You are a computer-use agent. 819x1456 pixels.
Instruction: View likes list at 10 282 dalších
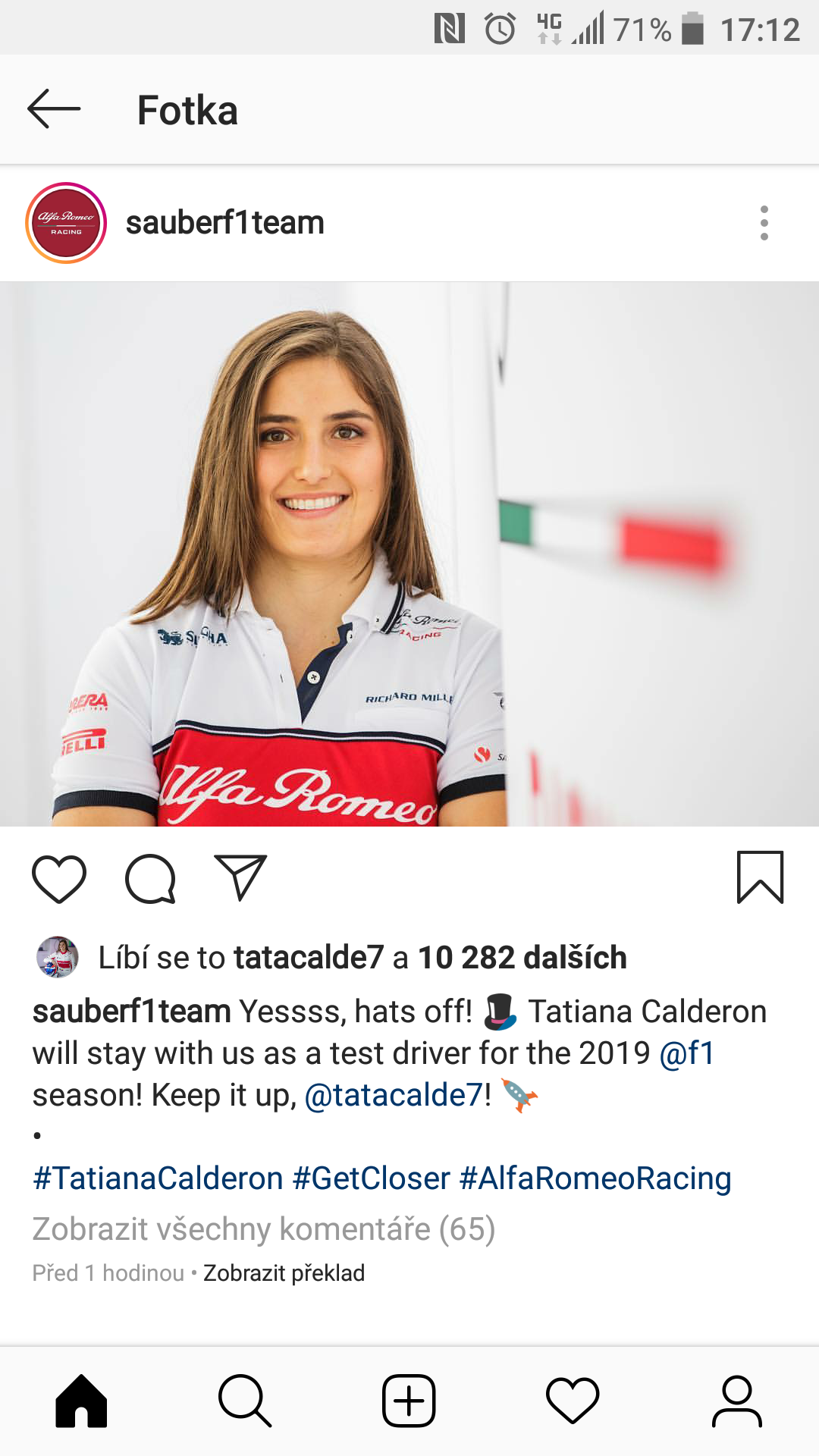coord(522,957)
